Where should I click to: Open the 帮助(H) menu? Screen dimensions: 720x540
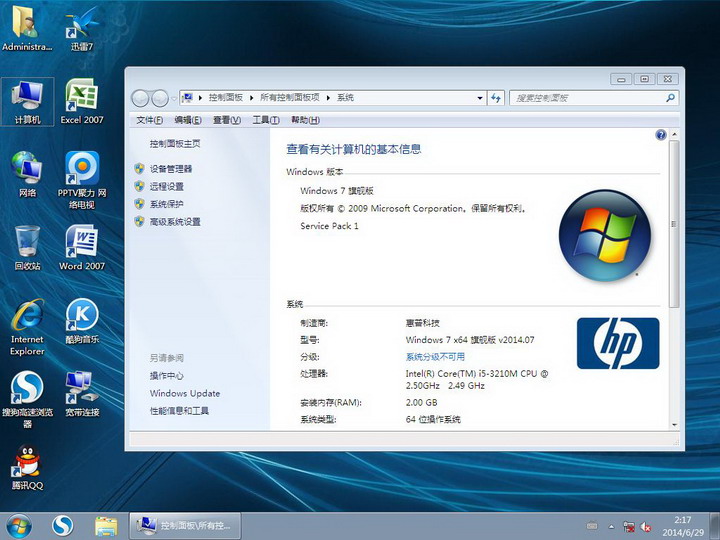pos(305,120)
